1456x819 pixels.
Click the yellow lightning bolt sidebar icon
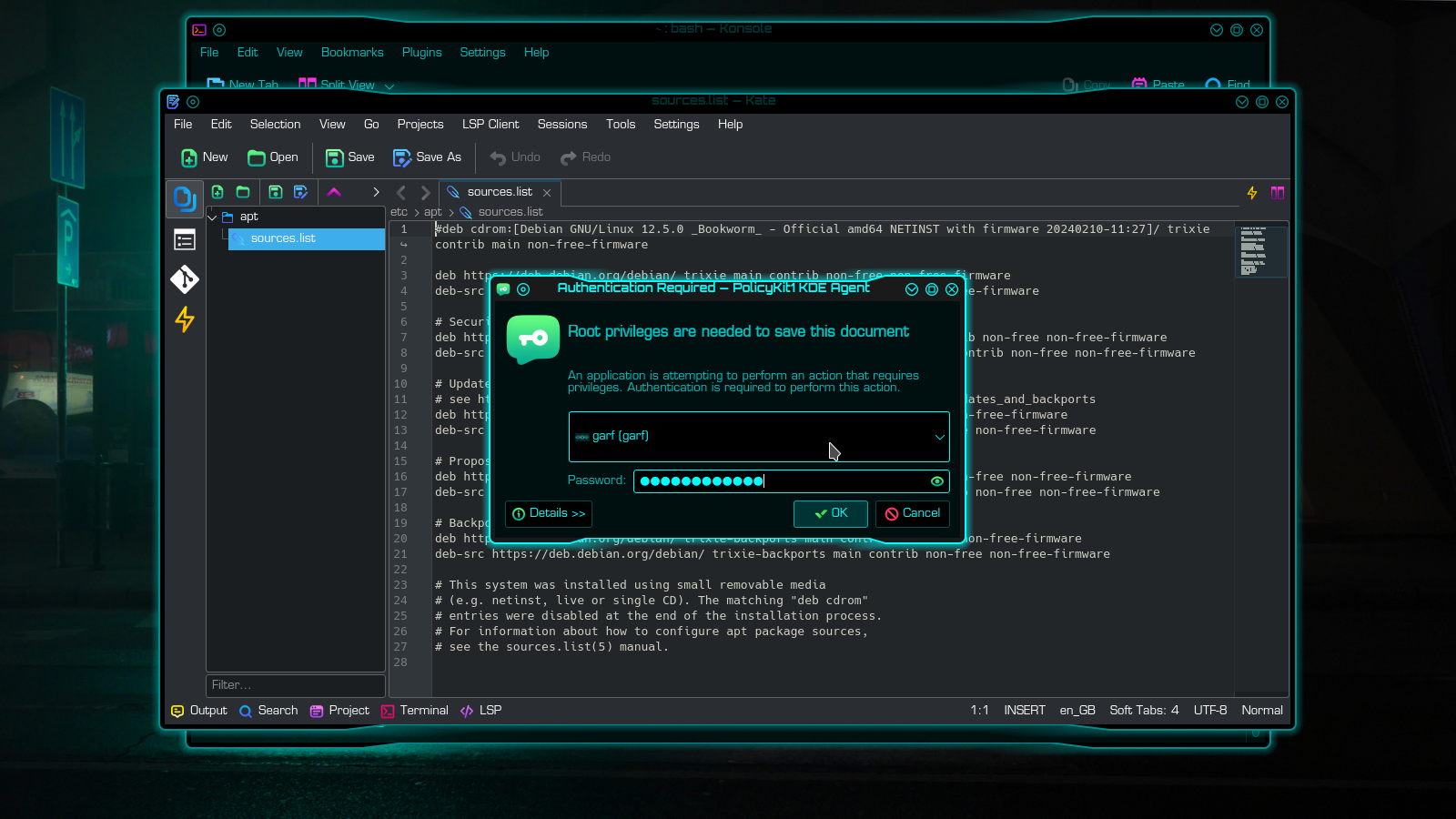tap(185, 319)
